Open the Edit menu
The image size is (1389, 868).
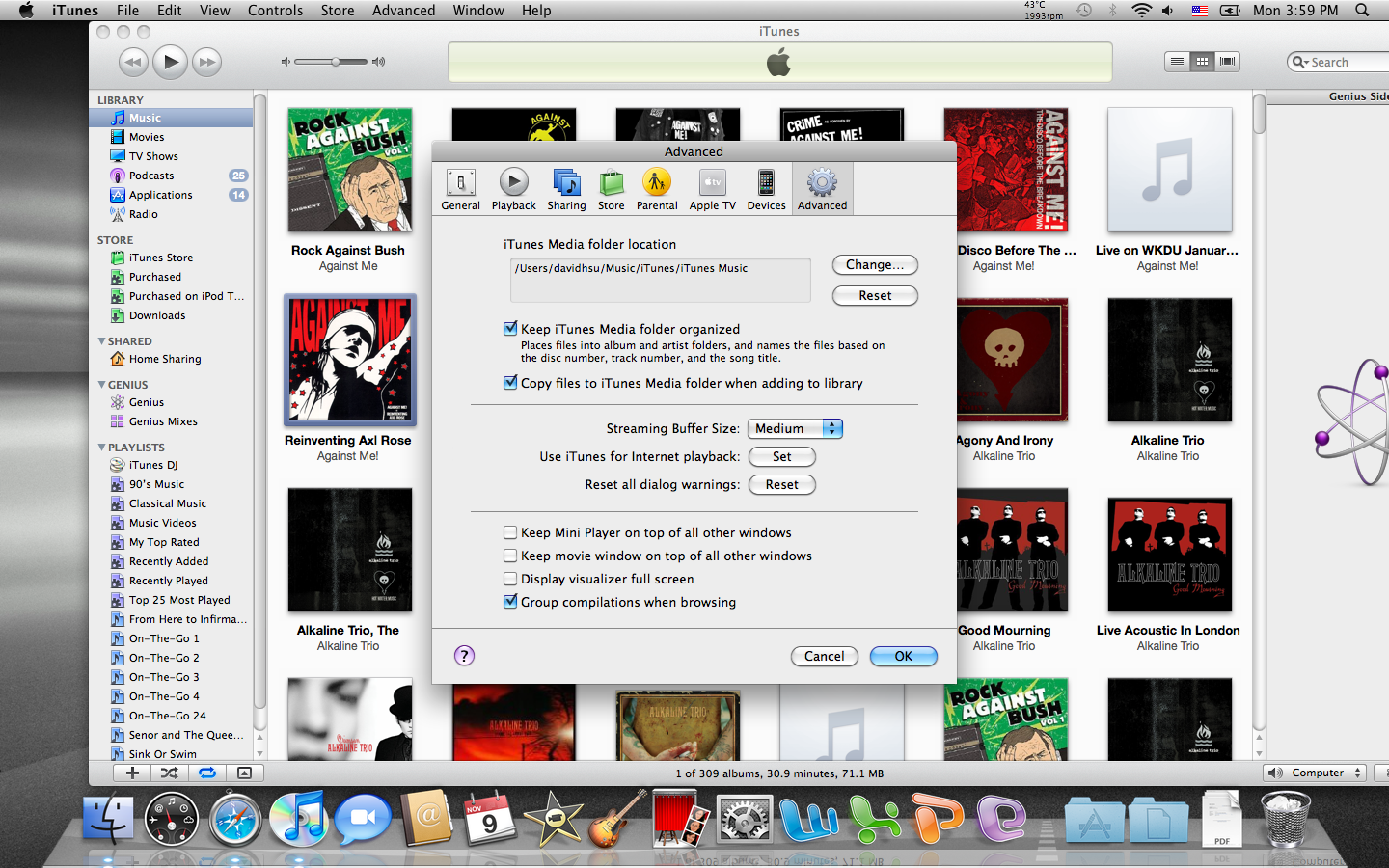[170, 11]
